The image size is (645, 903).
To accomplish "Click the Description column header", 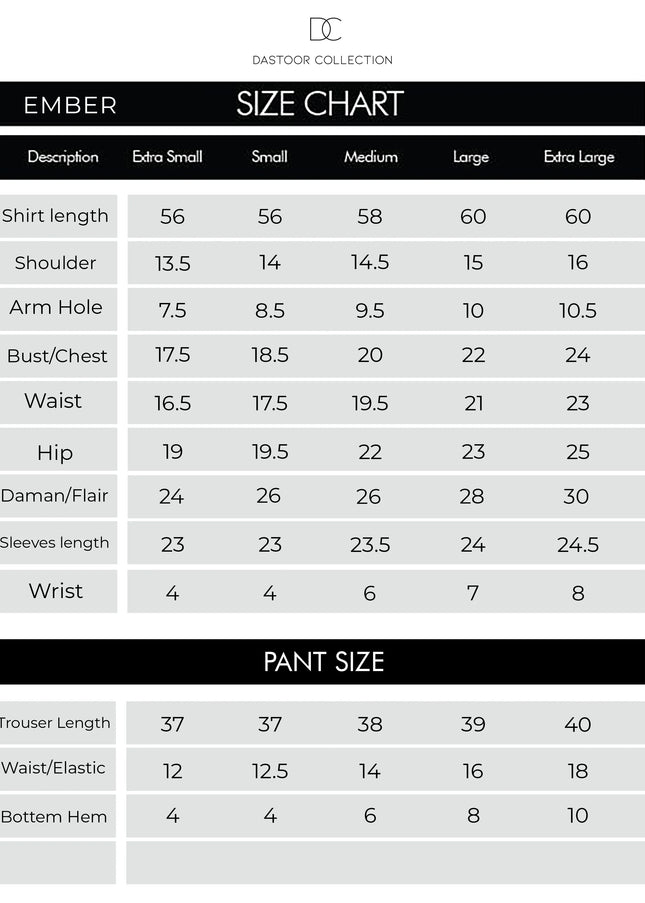I will (63, 157).
